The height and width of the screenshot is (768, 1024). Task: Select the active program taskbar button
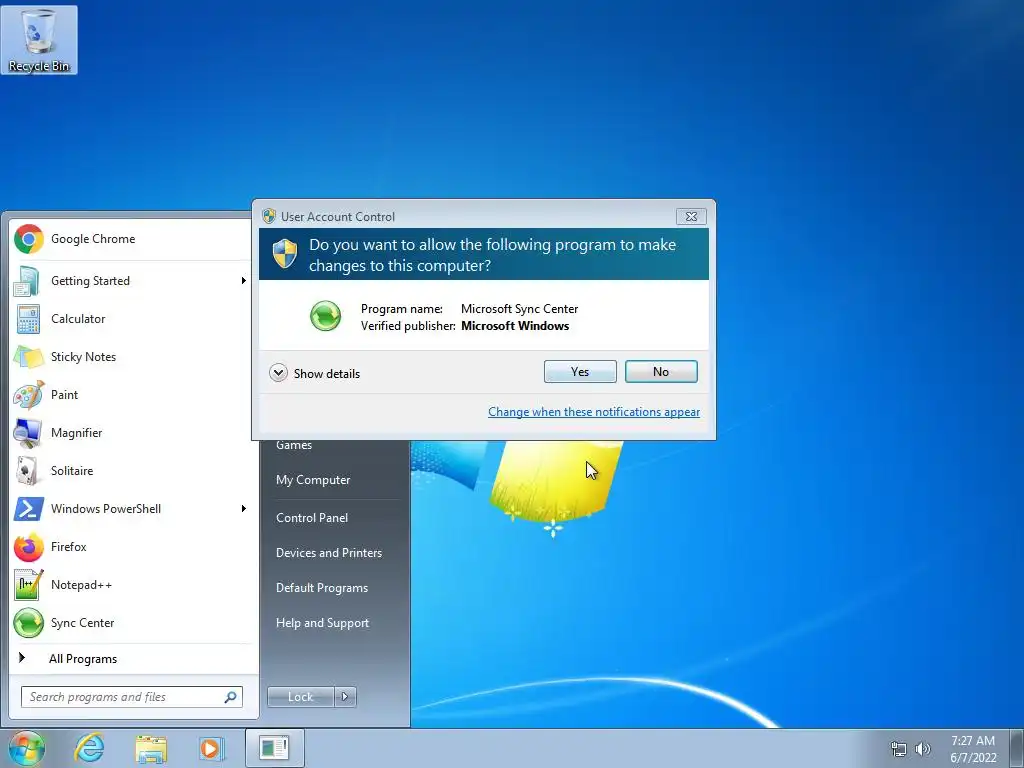(274, 748)
